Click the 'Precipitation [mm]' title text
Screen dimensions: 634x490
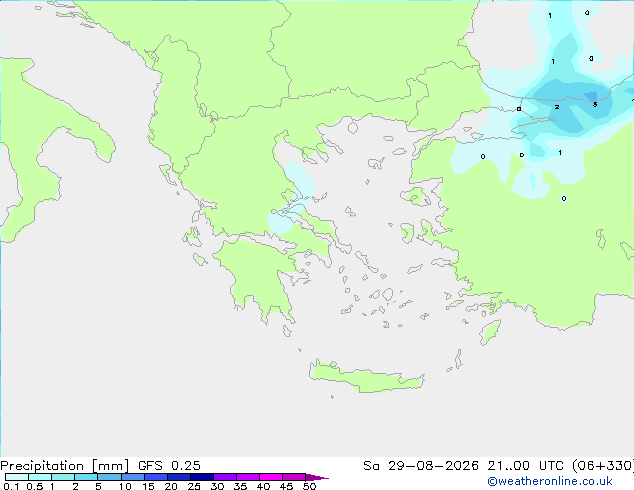(x=64, y=466)
